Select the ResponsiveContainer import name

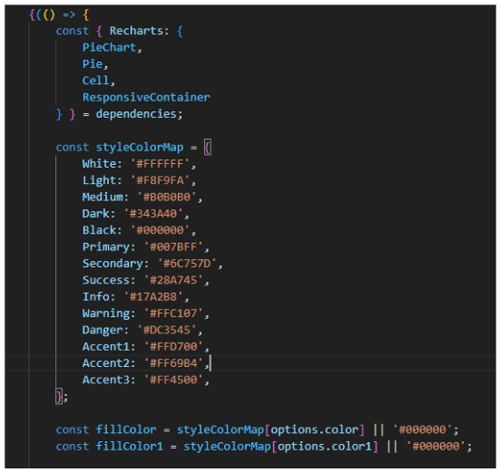(146, 97)
